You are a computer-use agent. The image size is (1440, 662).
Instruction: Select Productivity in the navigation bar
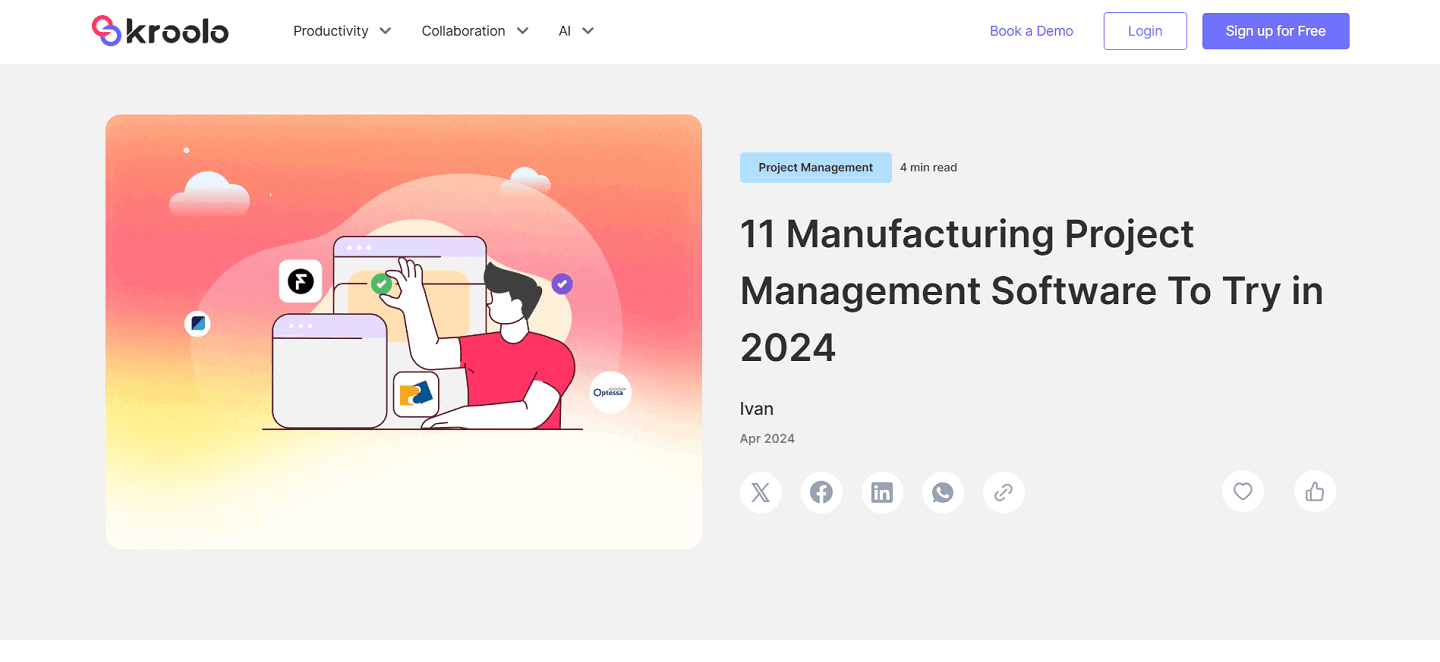pyautogui.click(x=331, y=31)
